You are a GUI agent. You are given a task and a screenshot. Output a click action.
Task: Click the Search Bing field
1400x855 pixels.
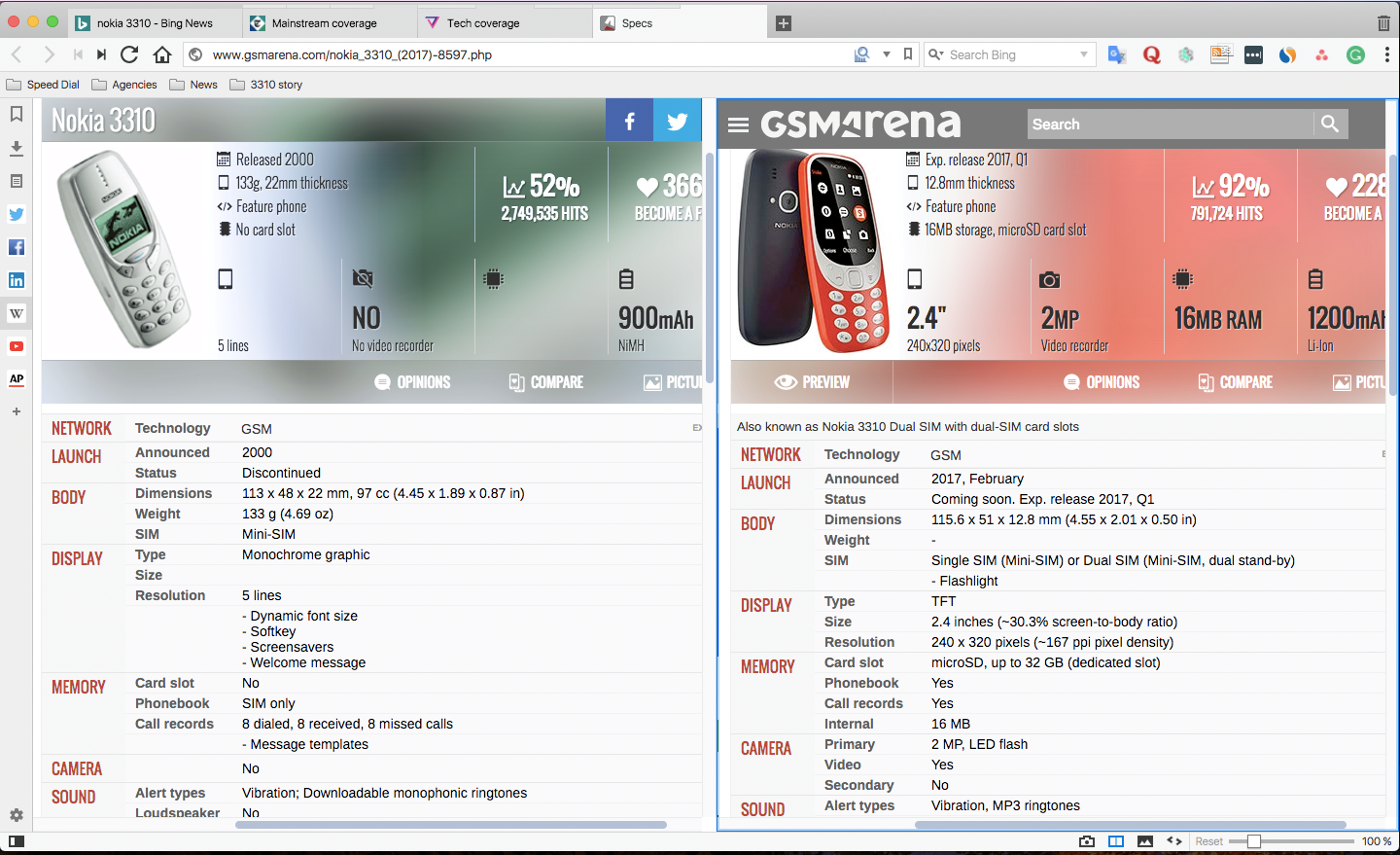point(1011,54)
